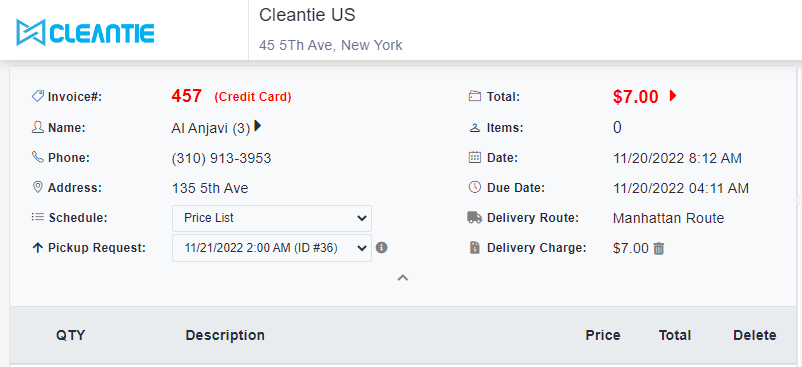This screenshot has width=802, height=367.
Task: Click the pickup request info icon
Action: click(x=382, y=248)
